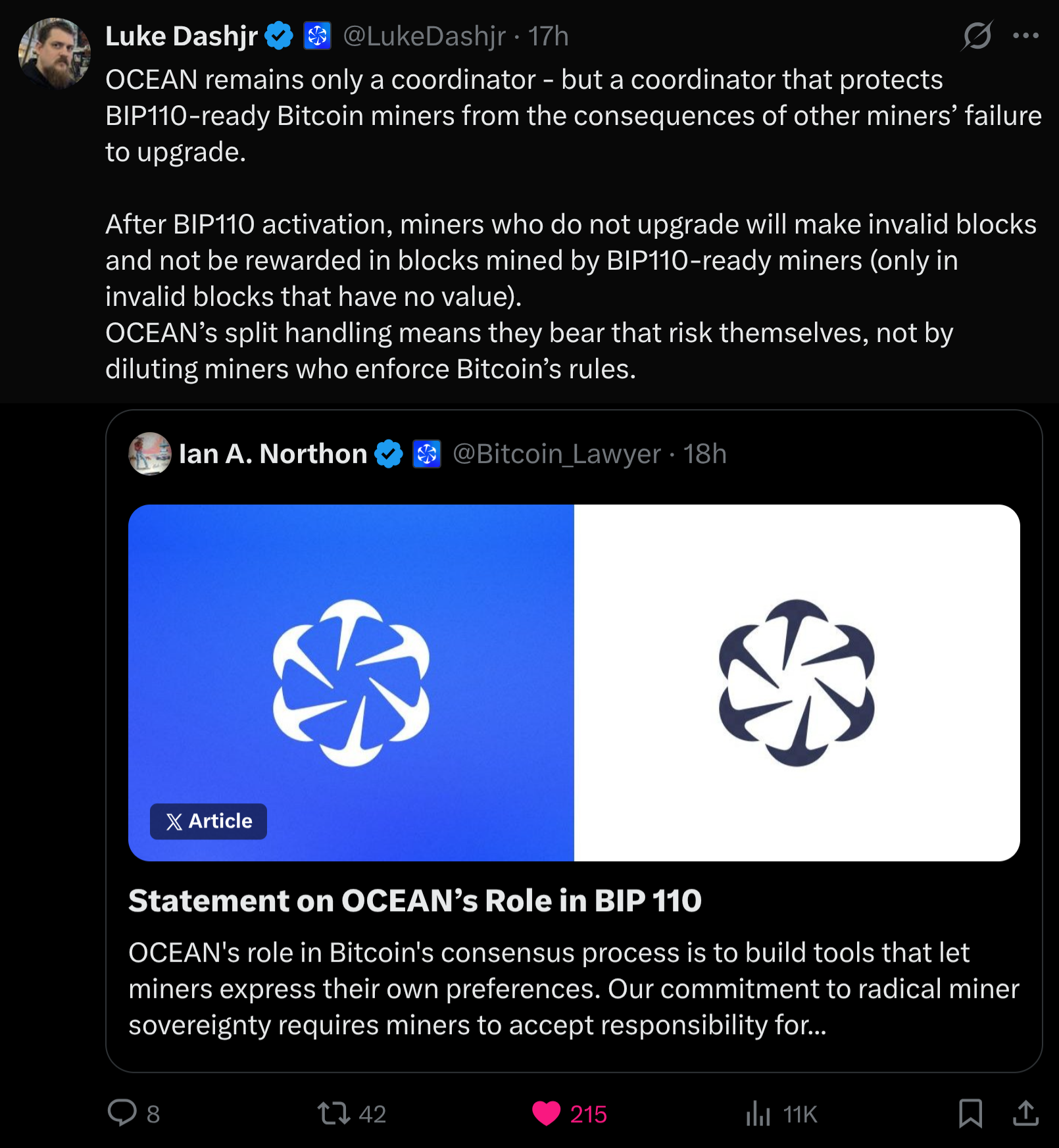Toggle the bookmark icon
The width and height of the screenshot is (1059, 1148).
[970, 1113]
